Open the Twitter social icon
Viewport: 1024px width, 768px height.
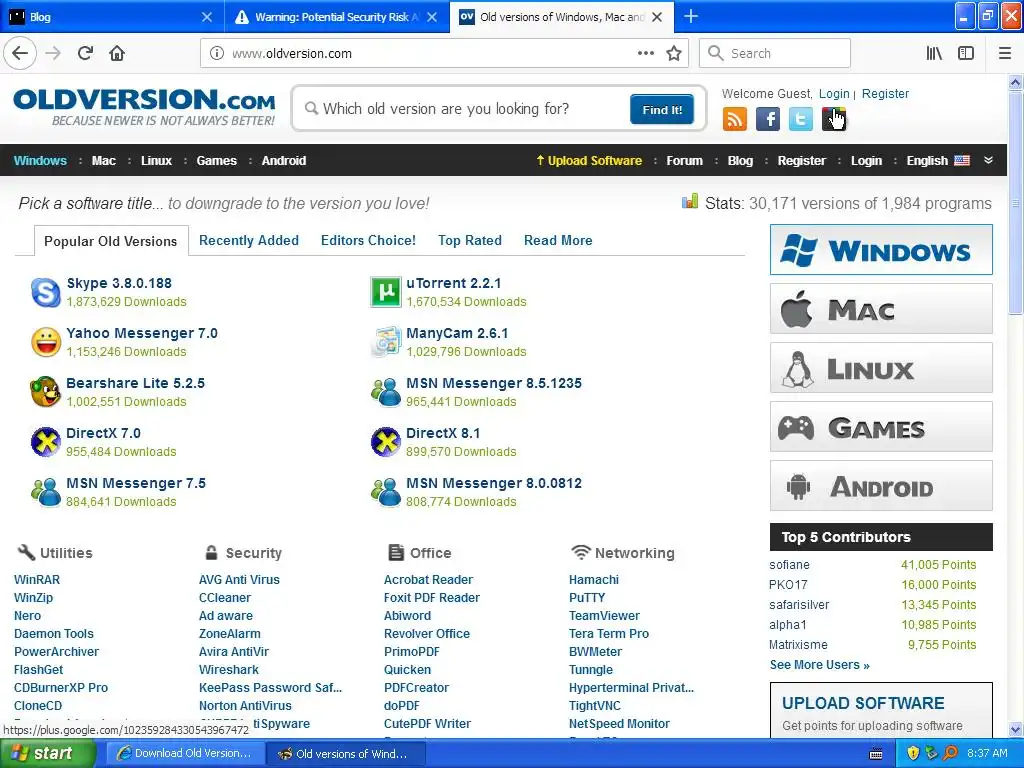(801, 119)
